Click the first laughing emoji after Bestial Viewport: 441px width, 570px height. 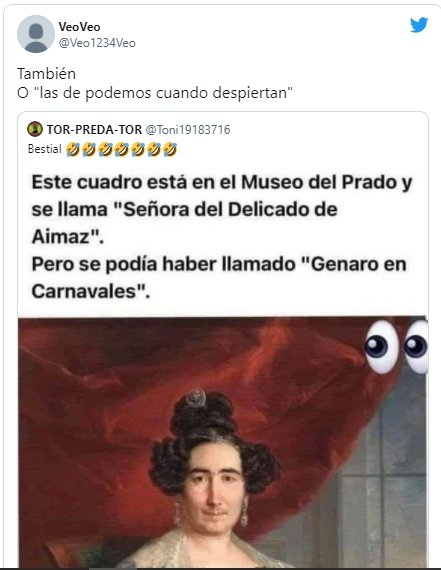click(x=73, y=149)
